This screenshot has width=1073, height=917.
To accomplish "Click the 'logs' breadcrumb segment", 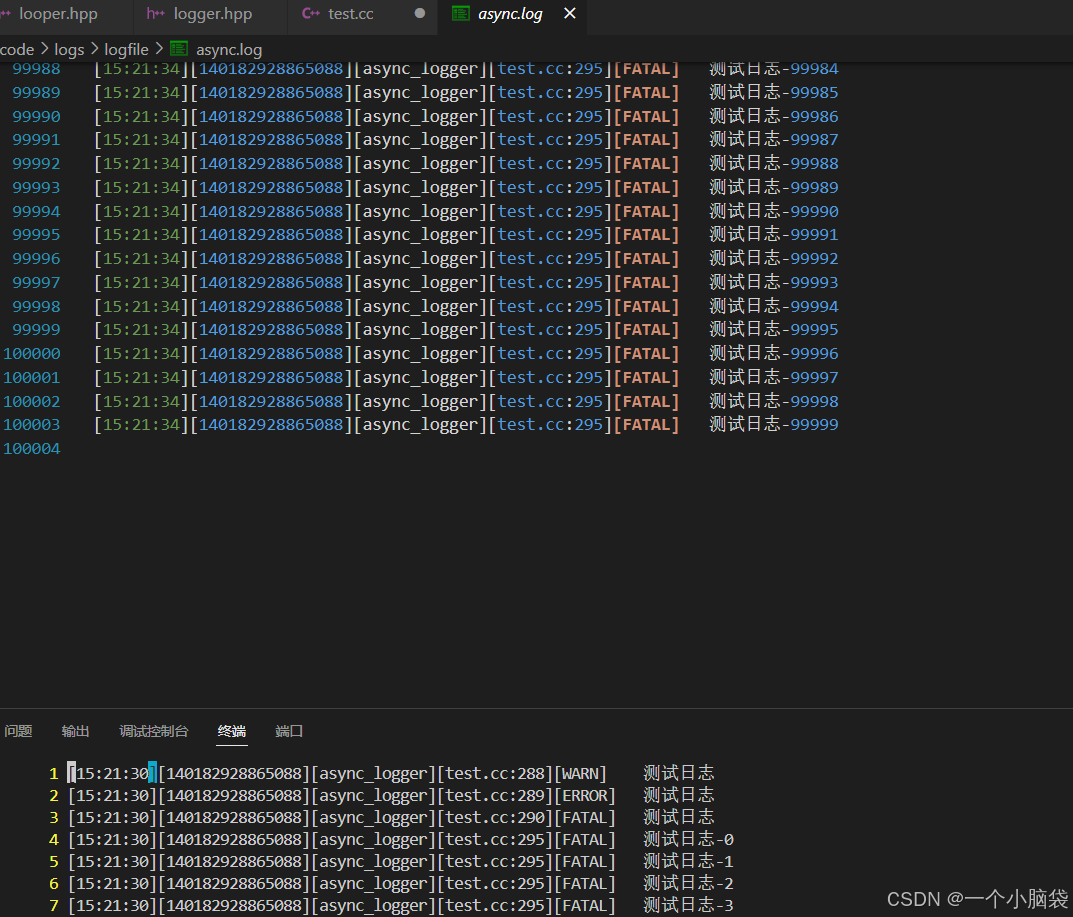I will [x=69, y=49].
